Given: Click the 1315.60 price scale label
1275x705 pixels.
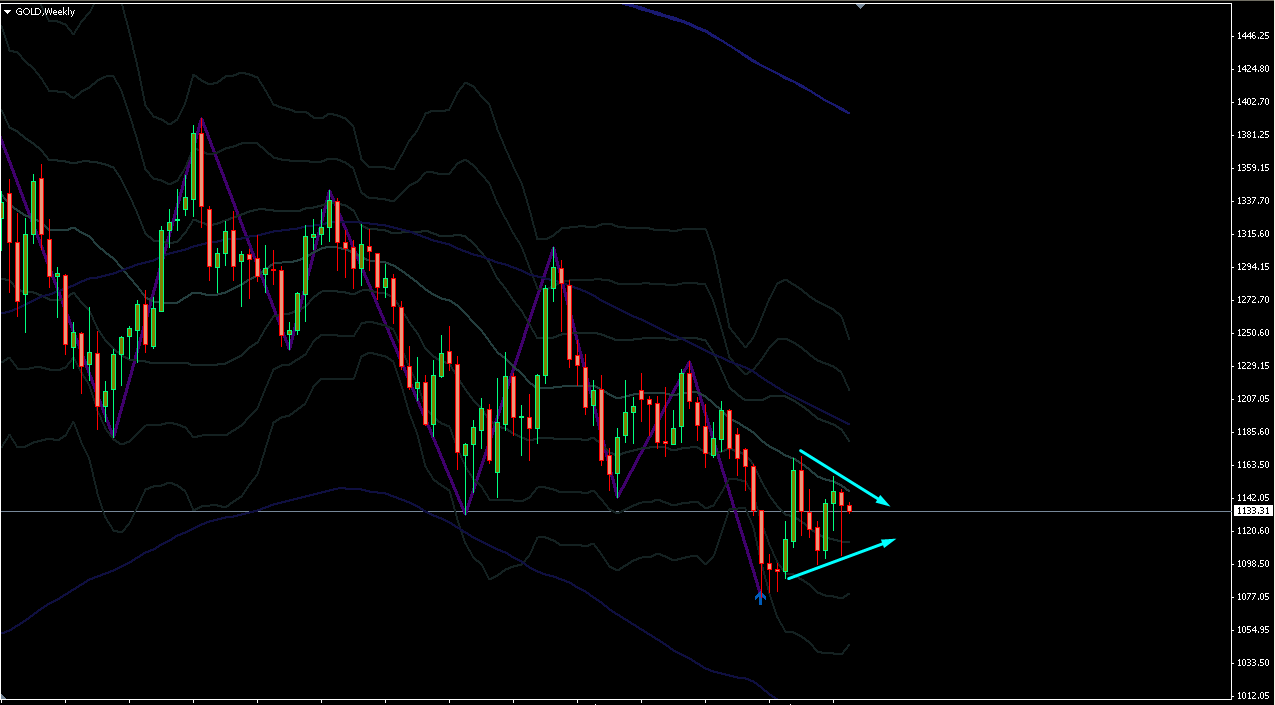Looking at the screenshot, I should click(1253, 234).
